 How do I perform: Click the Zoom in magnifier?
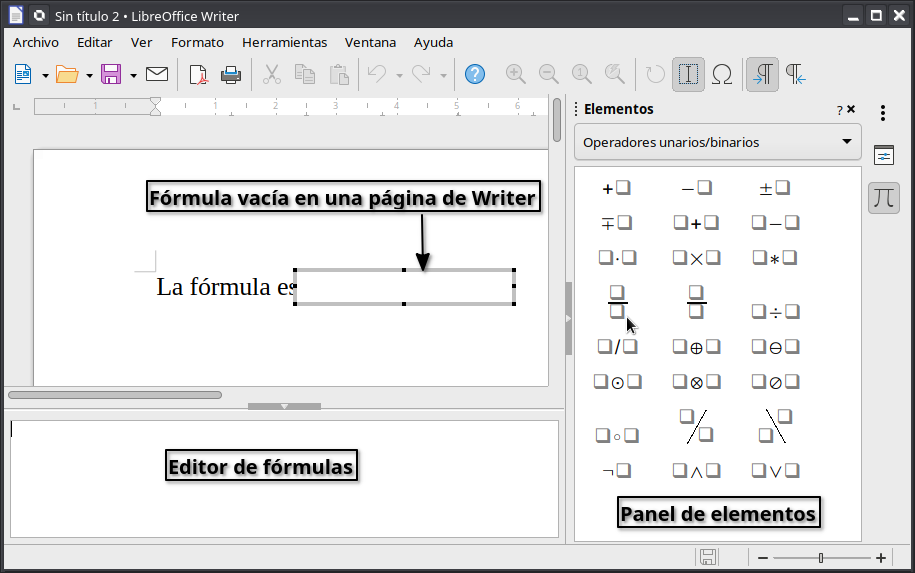[x=515, y=75]
